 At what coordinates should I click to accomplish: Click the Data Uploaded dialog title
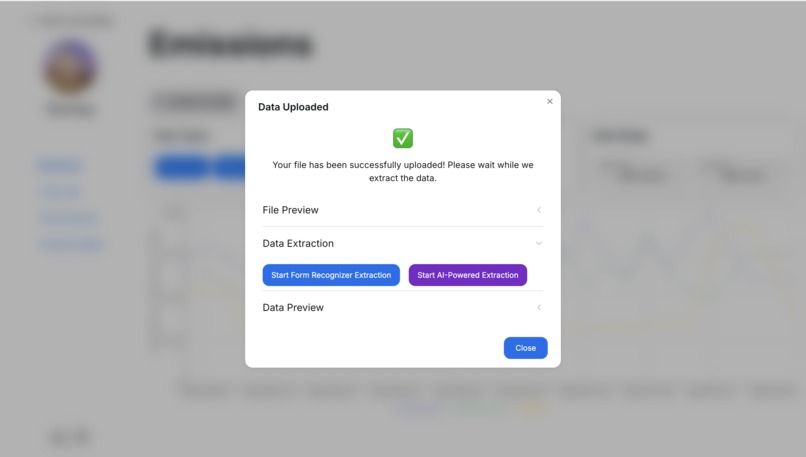point(293,107)
